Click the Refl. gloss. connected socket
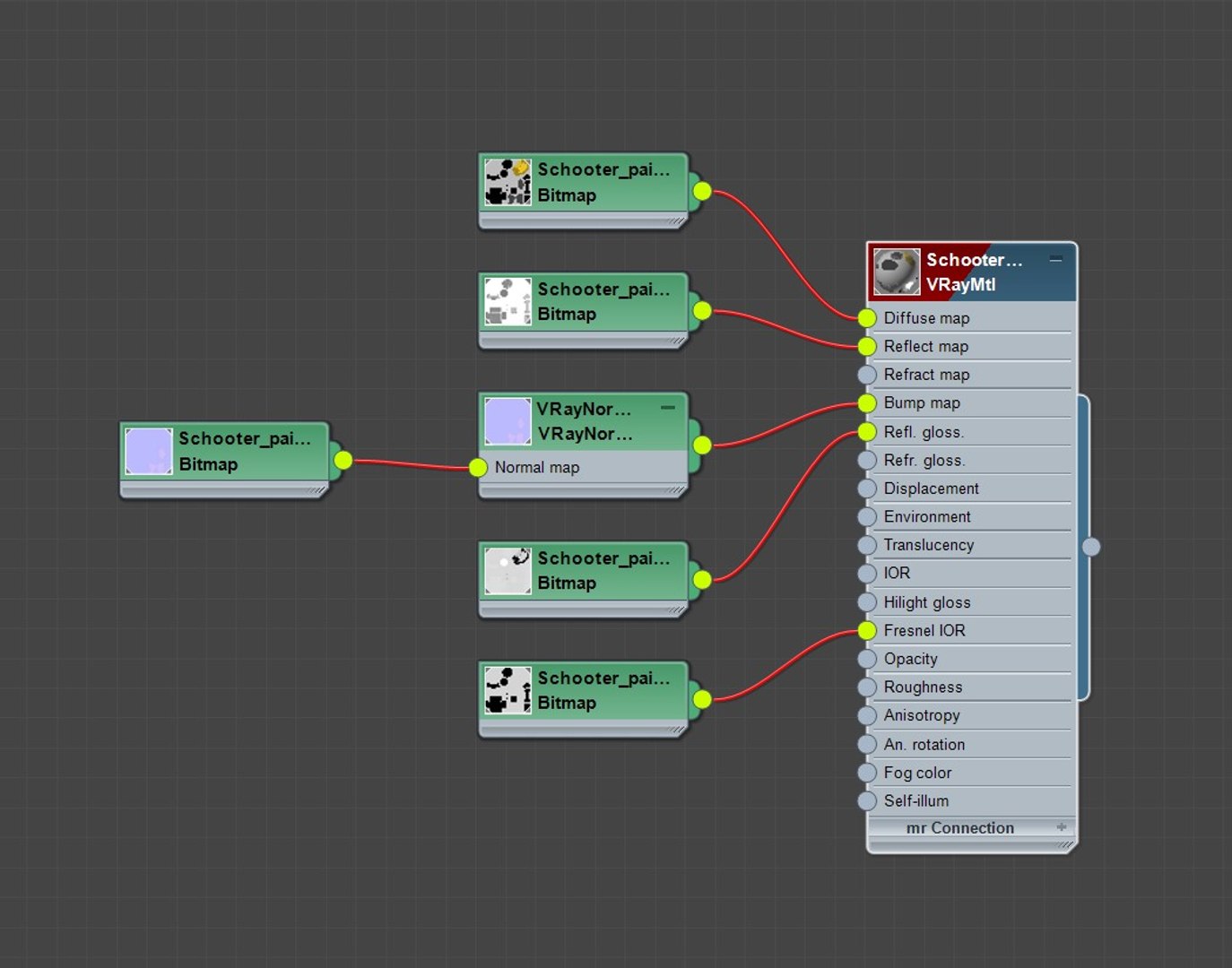 [866, 432]
